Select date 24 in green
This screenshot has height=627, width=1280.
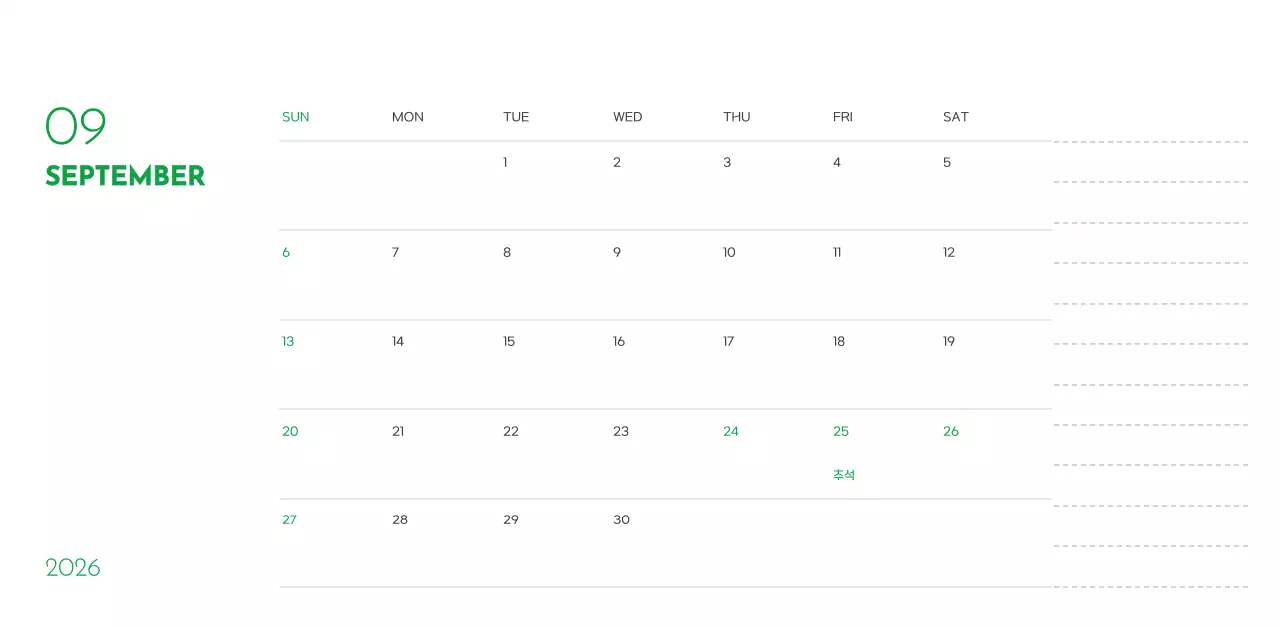[731, 431]
